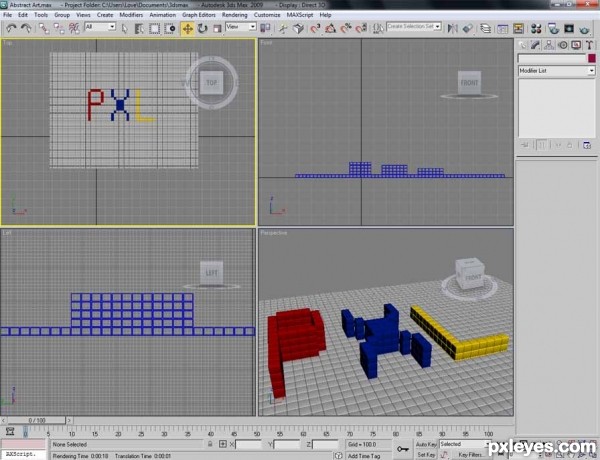
Task: Switch to the Motion command panel tab
Action: [562, 45]
